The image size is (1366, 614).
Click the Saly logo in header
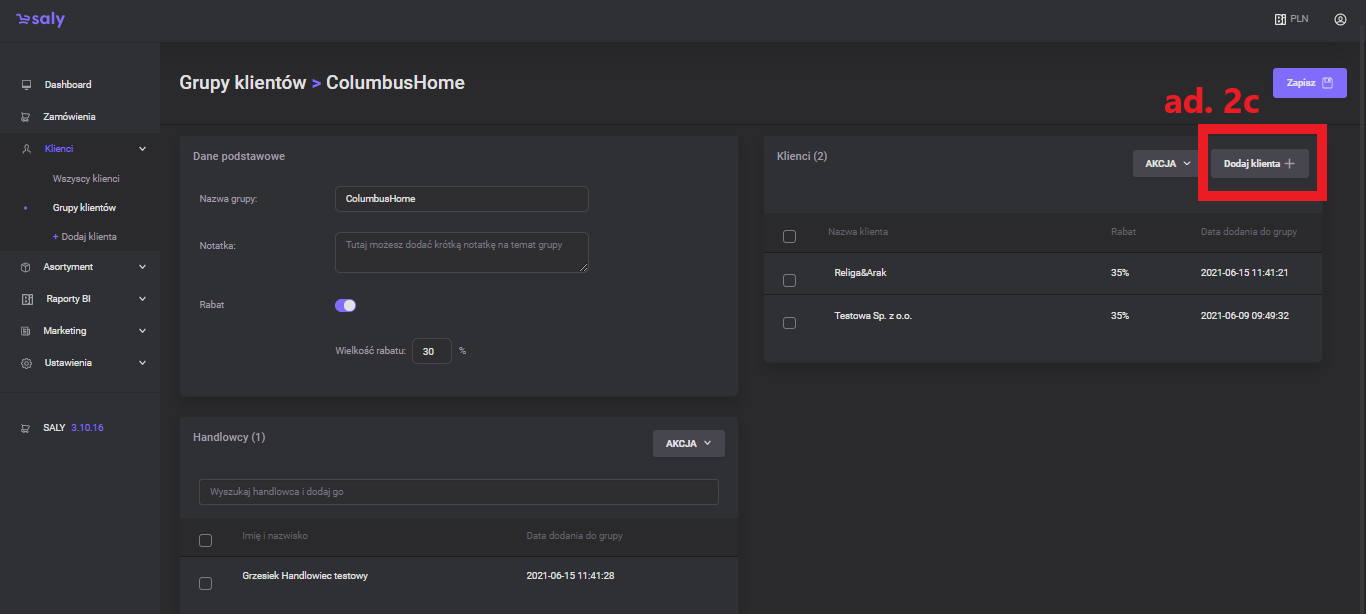click(x=40, y=20)
